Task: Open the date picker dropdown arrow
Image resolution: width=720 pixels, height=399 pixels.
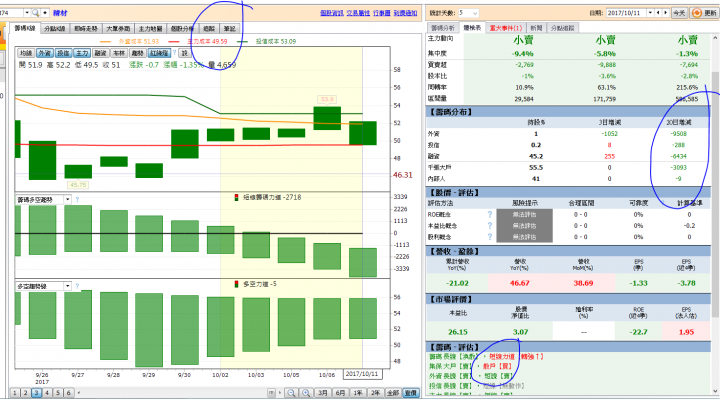Action: pos(650,13)
